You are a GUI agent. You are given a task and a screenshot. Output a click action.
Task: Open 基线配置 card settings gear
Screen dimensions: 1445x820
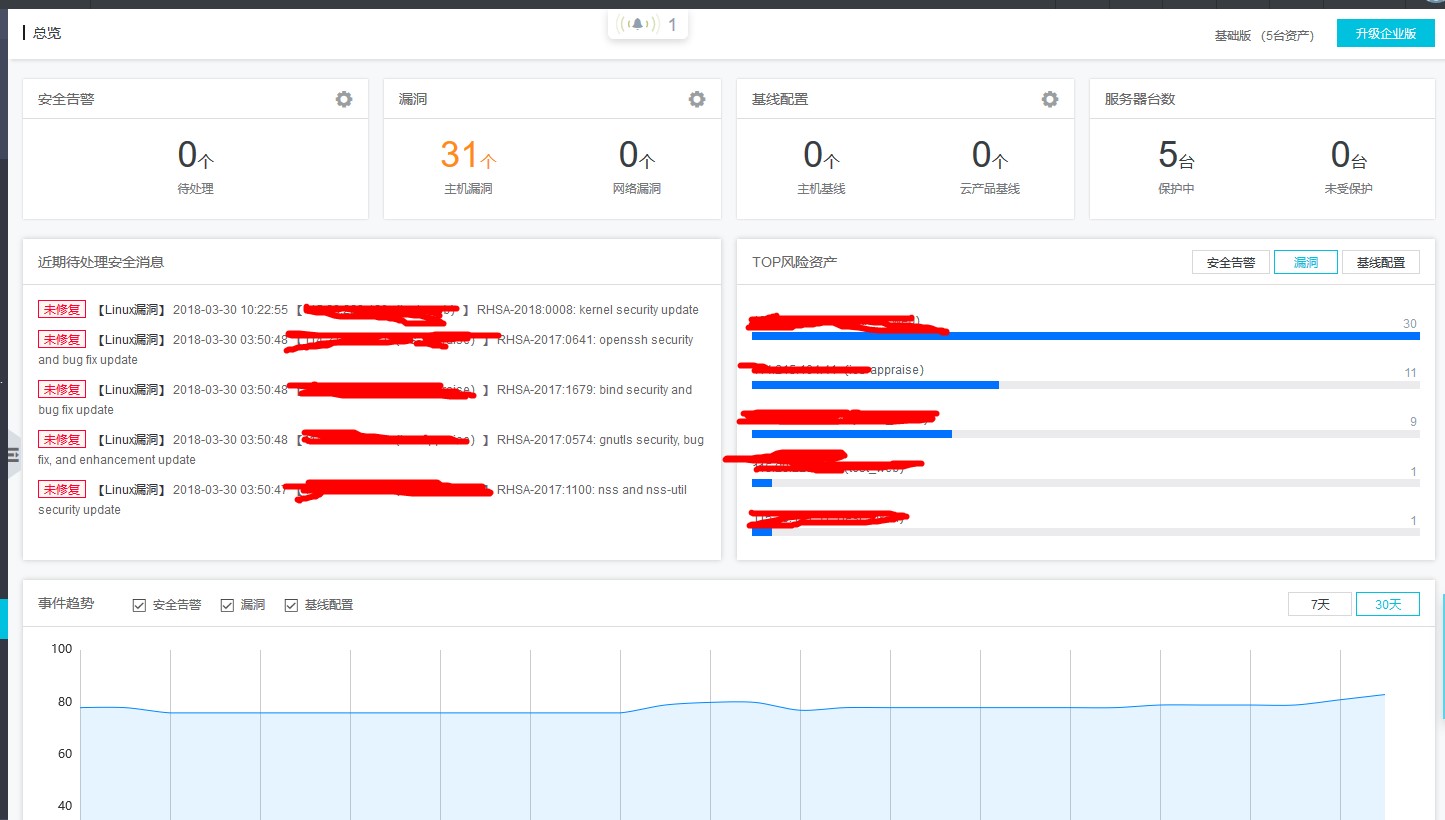1050,99
